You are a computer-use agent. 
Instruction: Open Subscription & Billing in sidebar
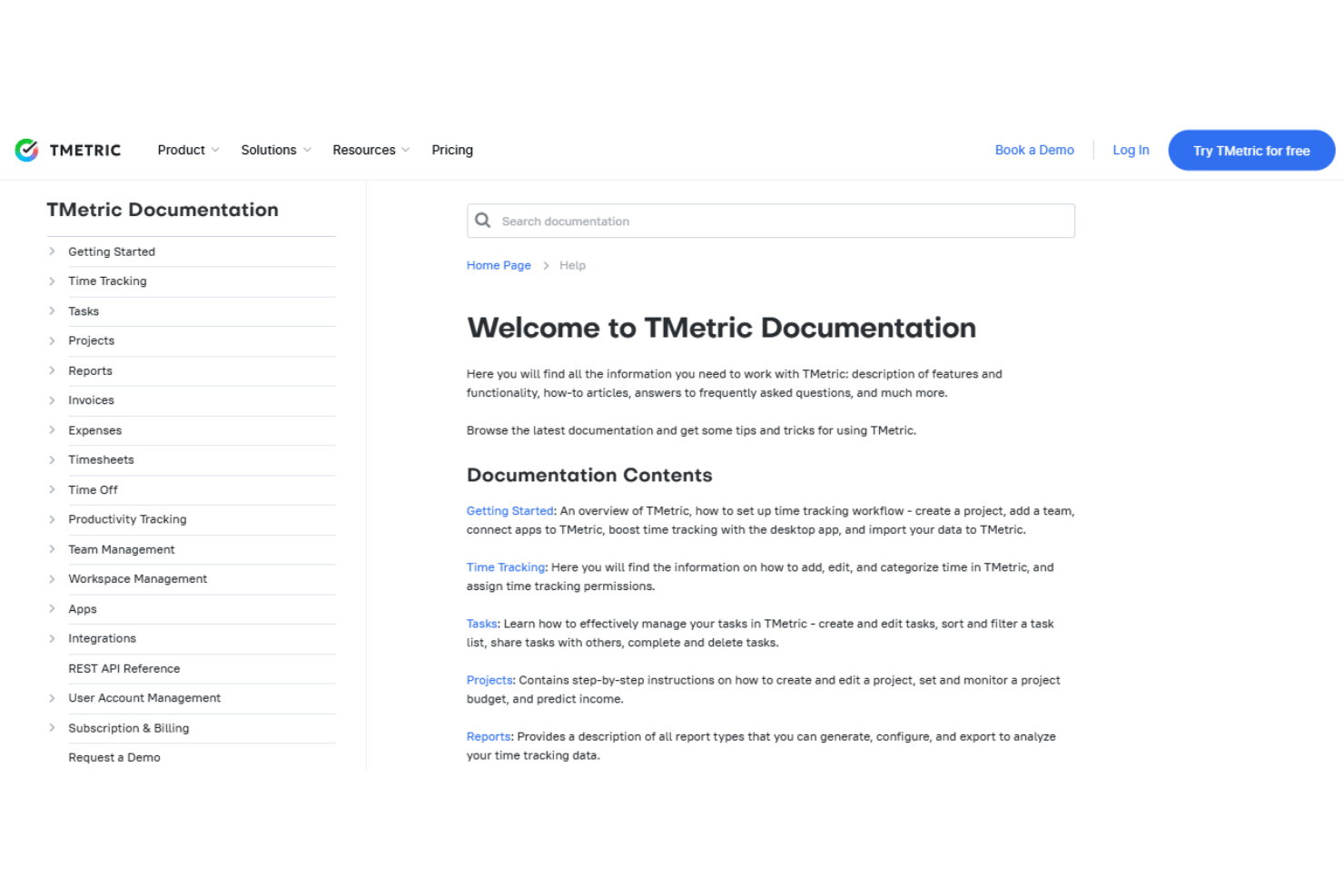coord(129,727)
